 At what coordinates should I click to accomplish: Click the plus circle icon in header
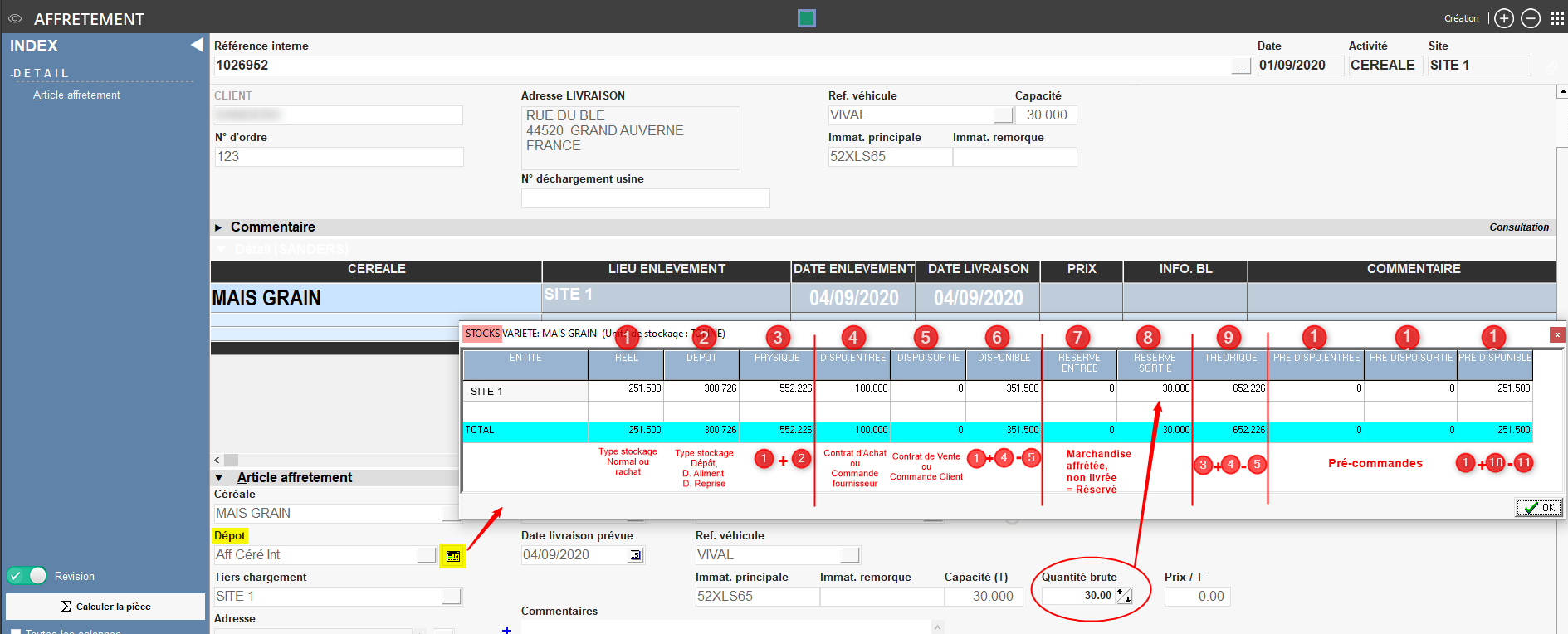[1504, 18]
